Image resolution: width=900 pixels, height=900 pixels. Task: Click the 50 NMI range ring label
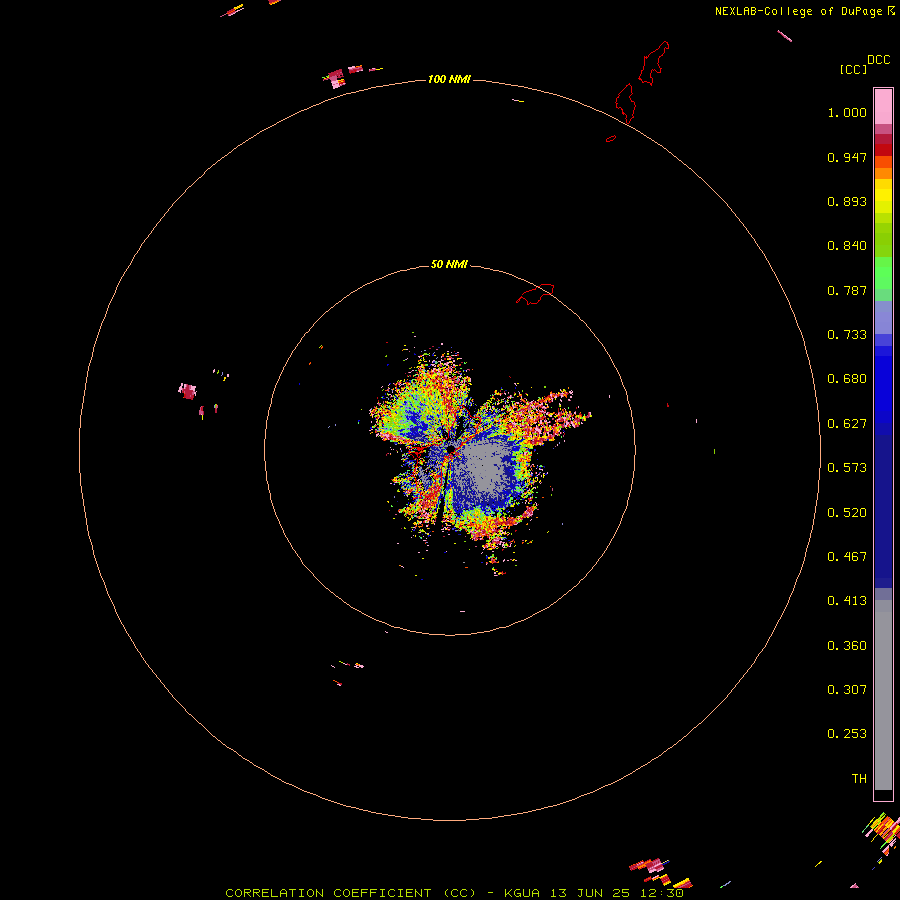449,264
